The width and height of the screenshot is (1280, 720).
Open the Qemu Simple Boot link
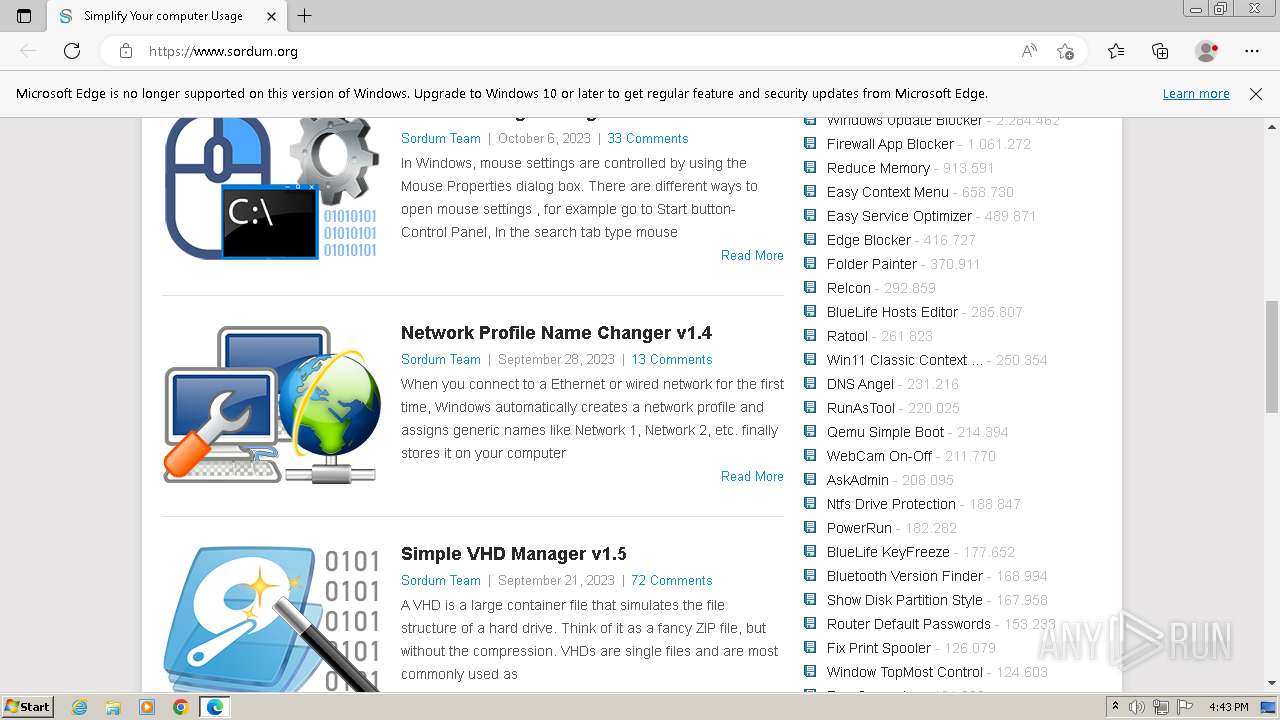point(885,432)
